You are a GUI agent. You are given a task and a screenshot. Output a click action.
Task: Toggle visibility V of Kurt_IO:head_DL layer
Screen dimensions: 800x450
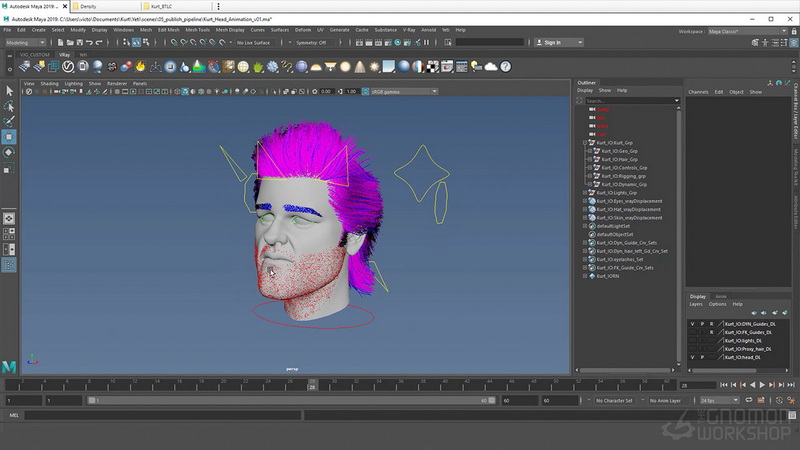pos(692,357)
